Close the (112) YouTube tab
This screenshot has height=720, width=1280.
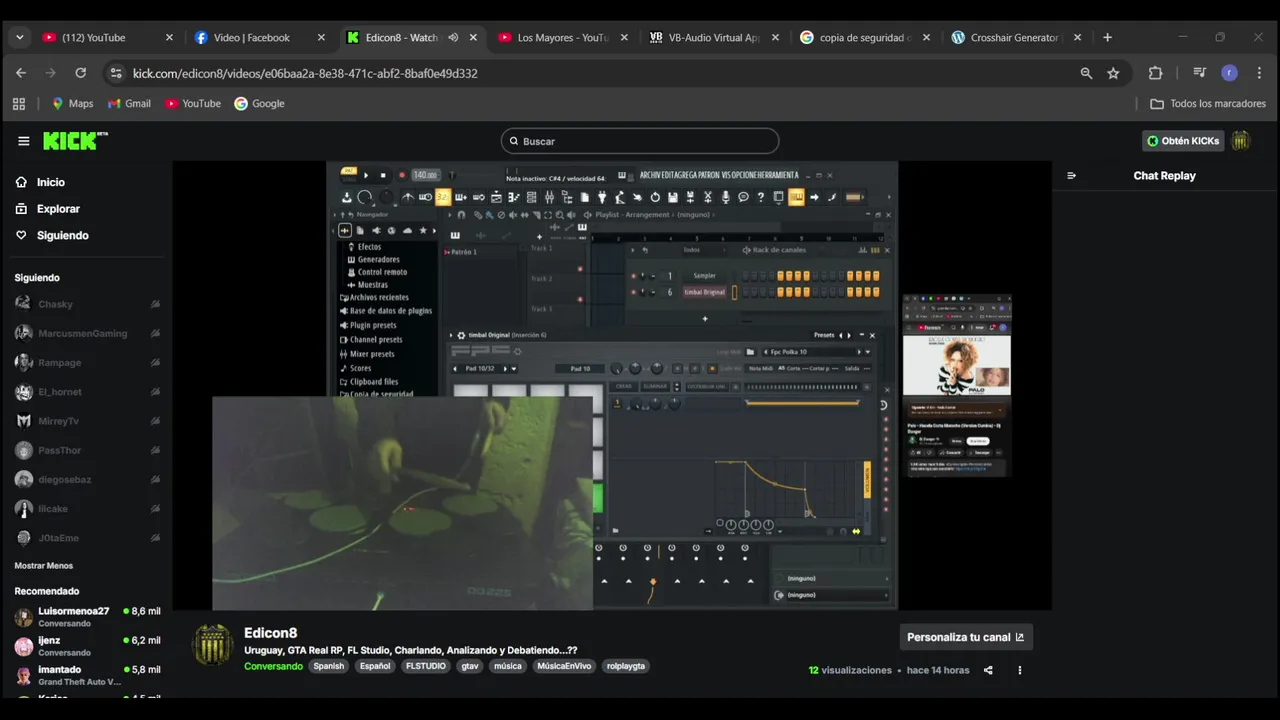[x=169, y=37]
